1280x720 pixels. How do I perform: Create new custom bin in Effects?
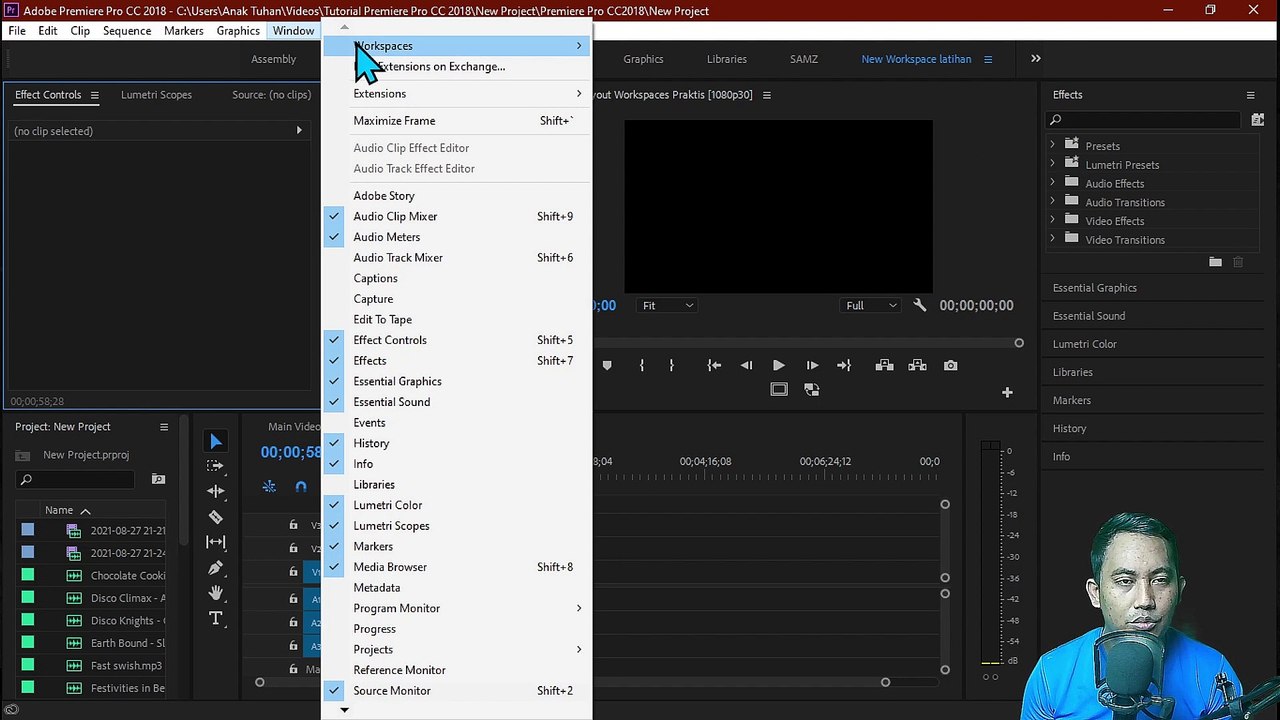(x=1215, y=262)
